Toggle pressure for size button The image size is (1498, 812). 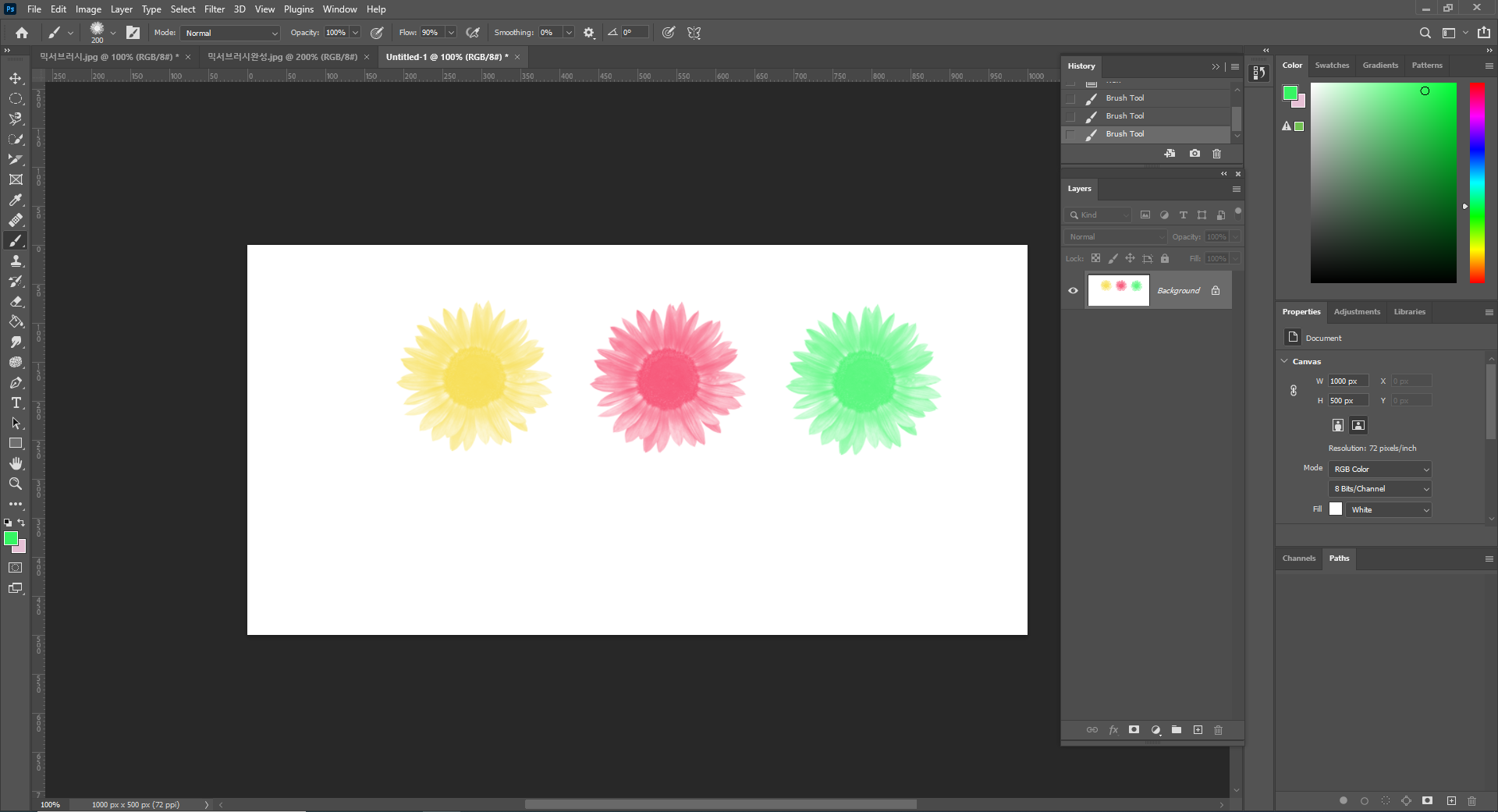point(669,33)
